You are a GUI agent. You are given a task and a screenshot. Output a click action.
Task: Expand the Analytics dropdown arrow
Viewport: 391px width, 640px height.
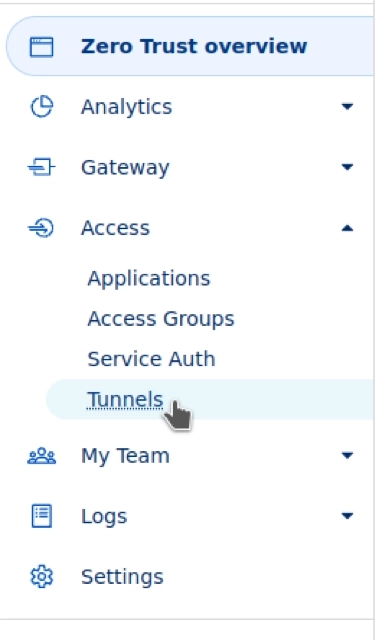[347, 107]
